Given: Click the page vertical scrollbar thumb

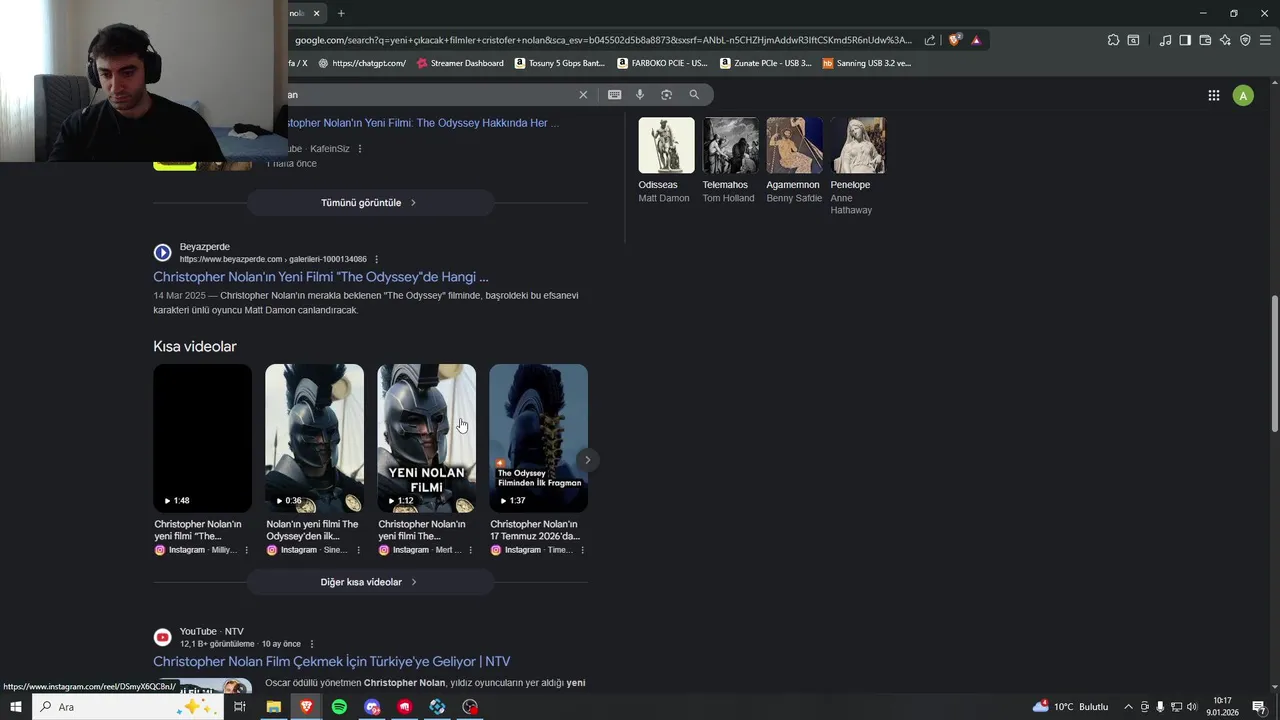Looking at the screenshot, I should coord(1274,364).
